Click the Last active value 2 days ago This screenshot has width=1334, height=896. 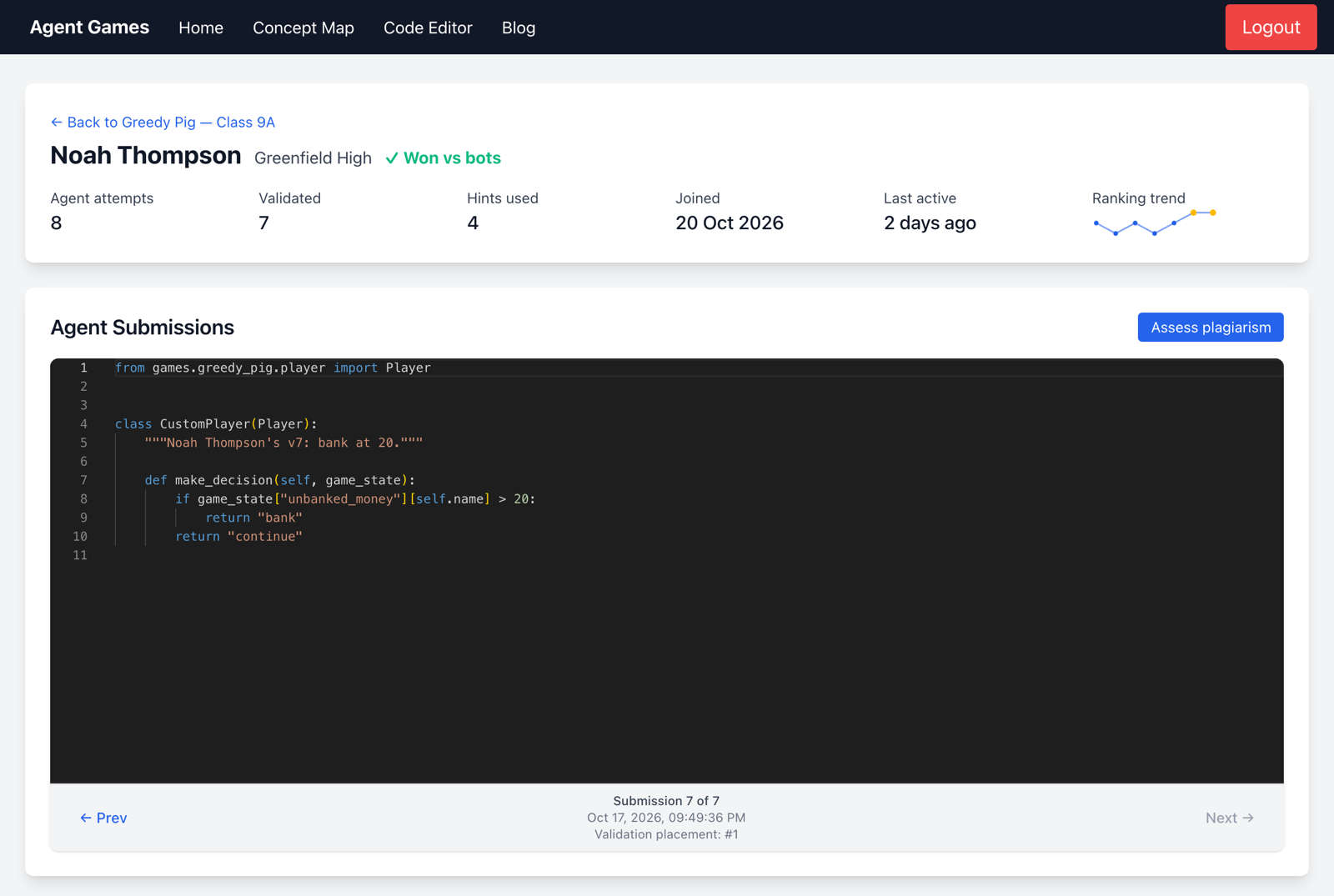point(930,223)
